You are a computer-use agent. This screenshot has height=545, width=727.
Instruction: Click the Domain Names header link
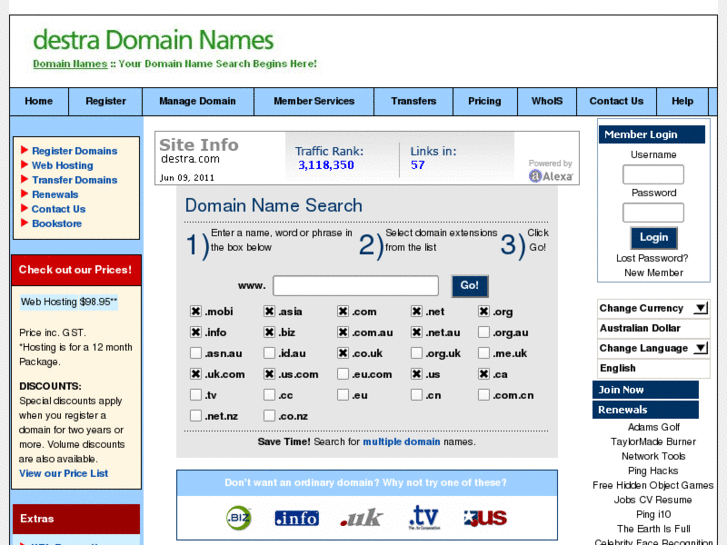[x=70, y=64]
